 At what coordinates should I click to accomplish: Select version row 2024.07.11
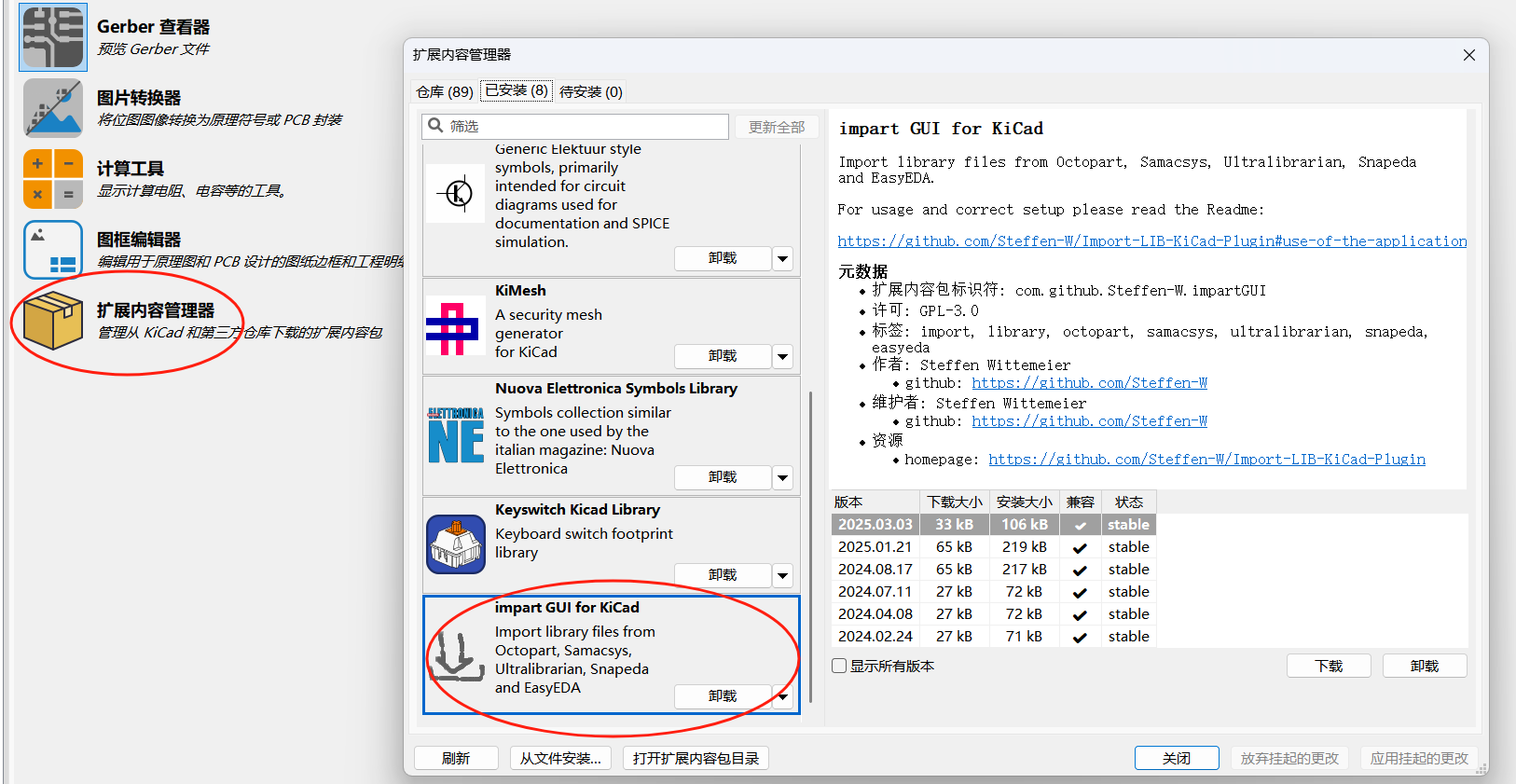(994, 592)
